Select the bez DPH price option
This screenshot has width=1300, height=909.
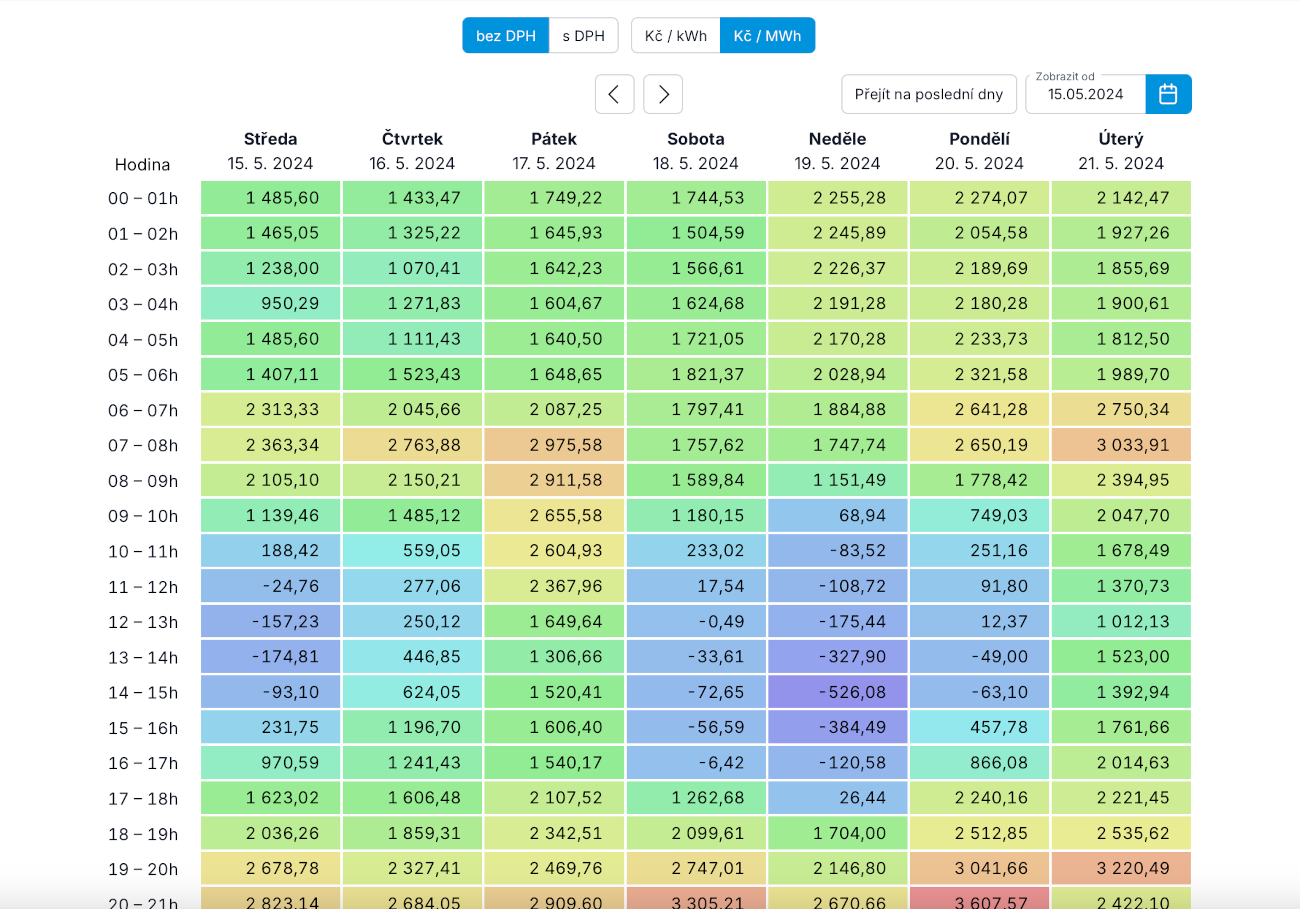pyautogui.click(x=505, y=36)
